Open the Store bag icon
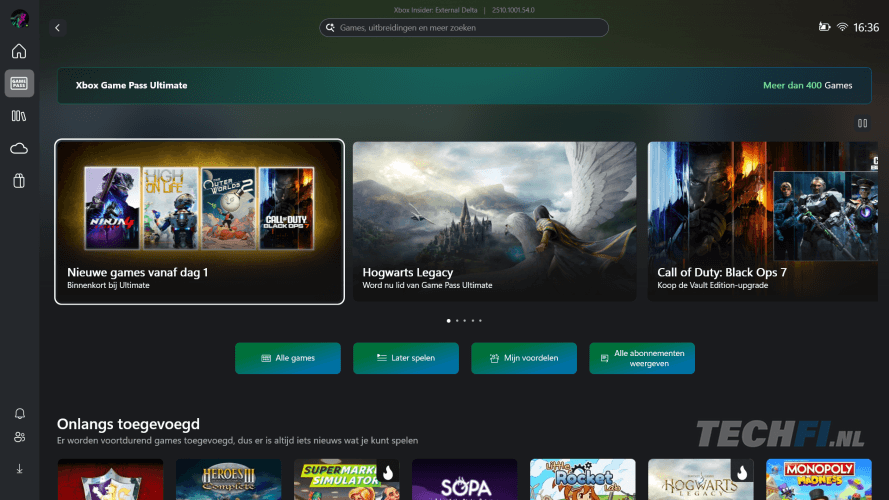 tap(19, 181)
